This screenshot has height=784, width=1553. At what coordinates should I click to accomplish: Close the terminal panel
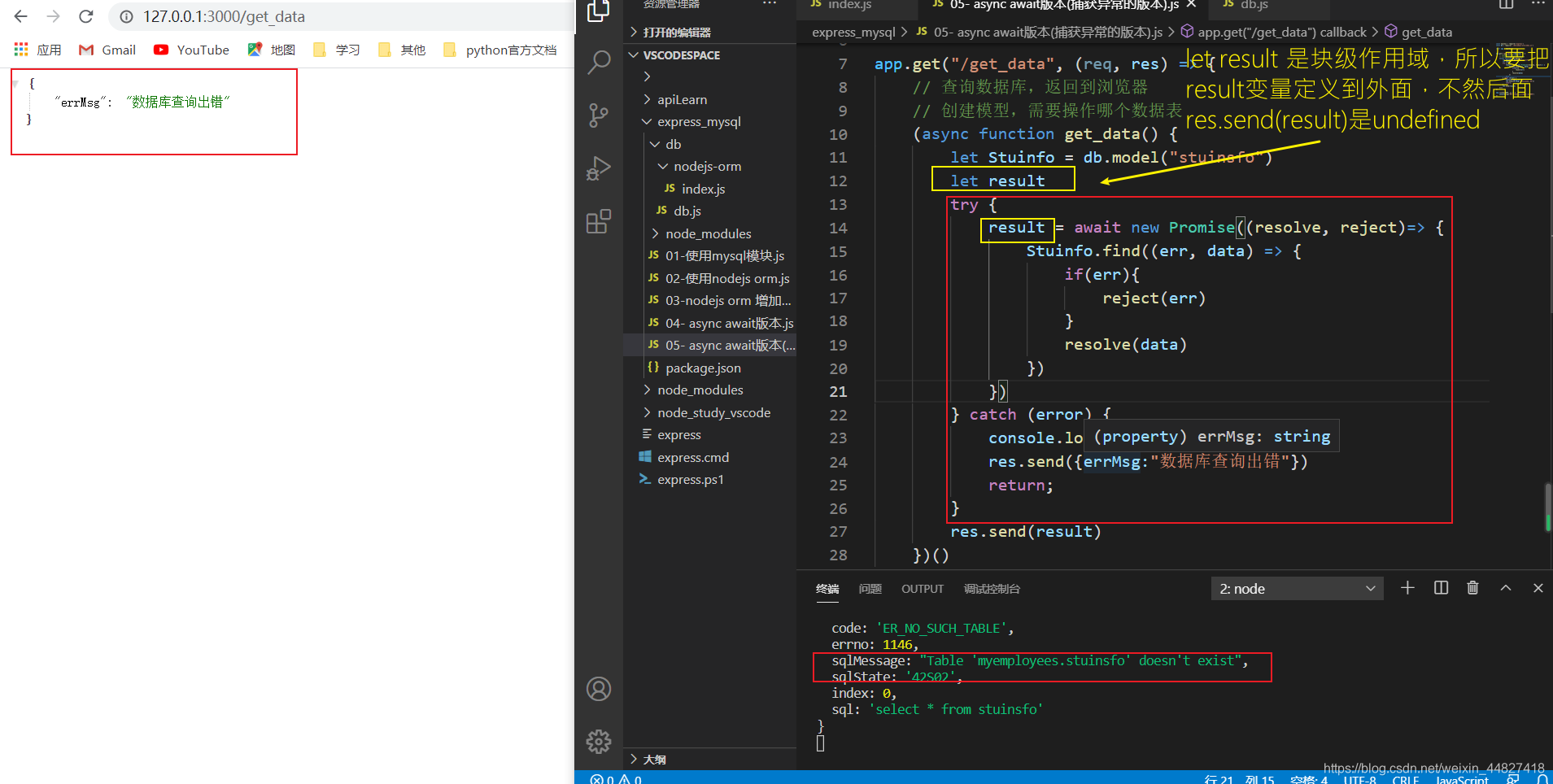1538,588
